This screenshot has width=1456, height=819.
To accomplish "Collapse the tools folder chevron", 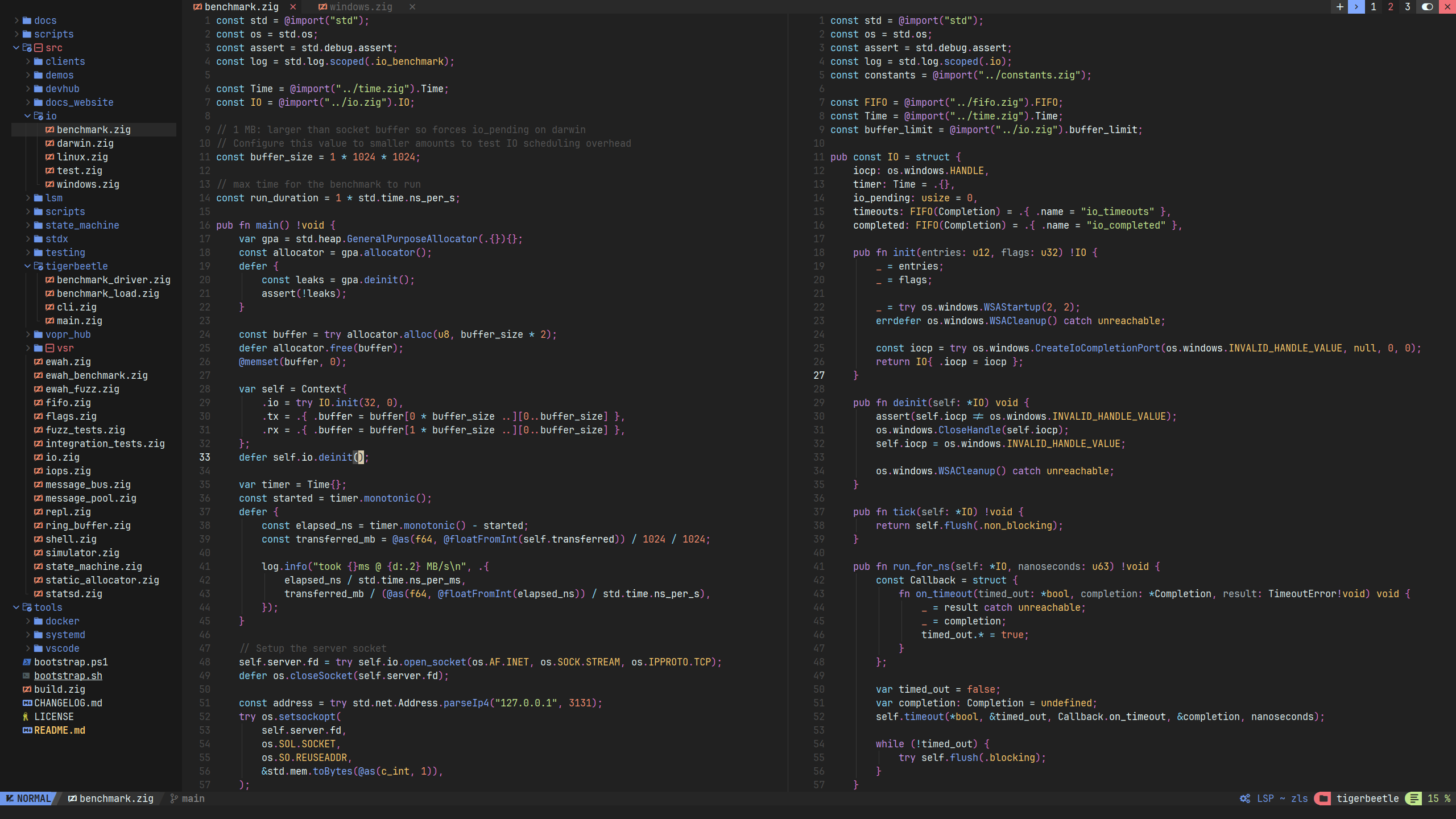I will tap(16, 607).
